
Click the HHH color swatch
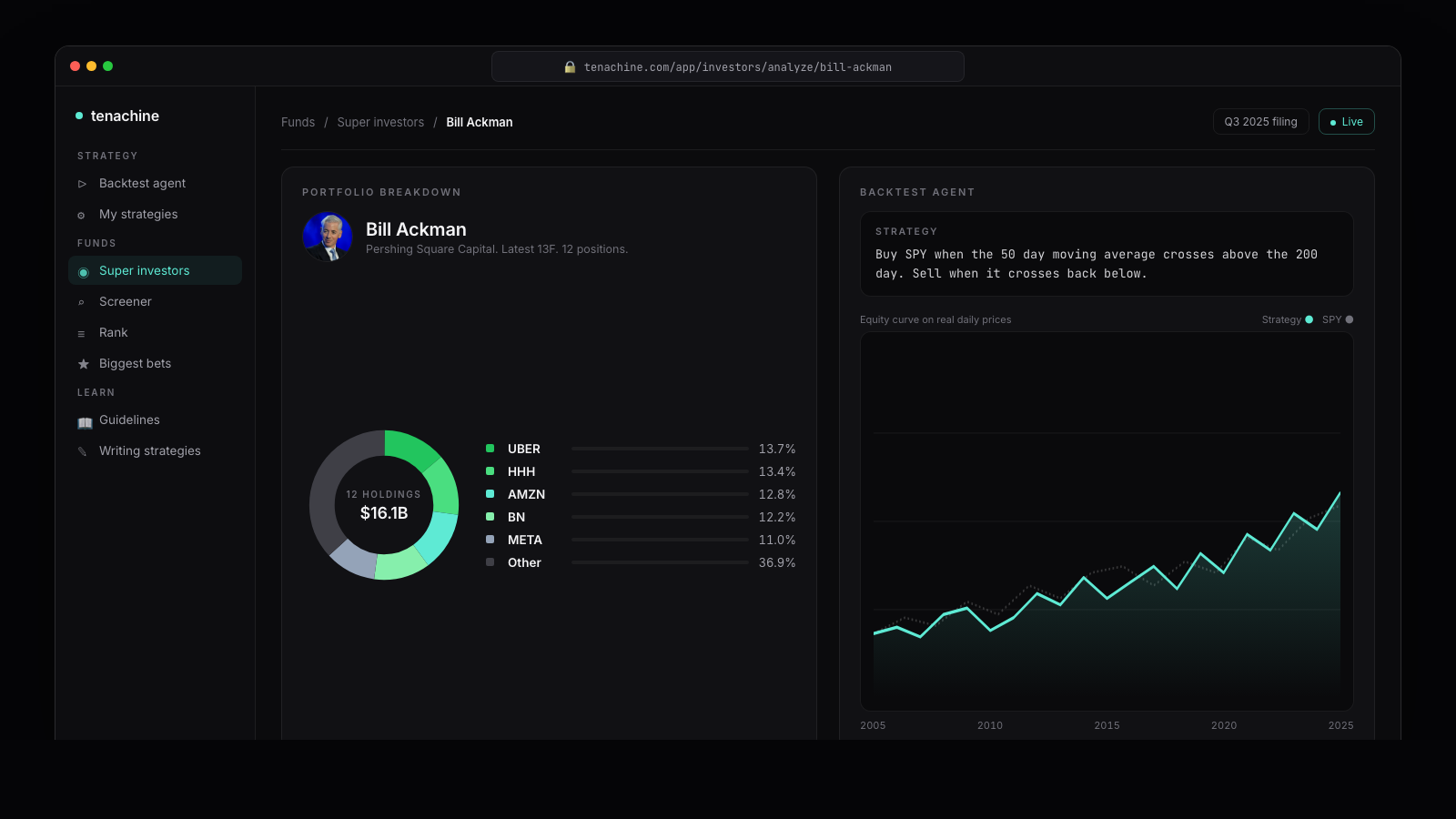click(490, 471)
